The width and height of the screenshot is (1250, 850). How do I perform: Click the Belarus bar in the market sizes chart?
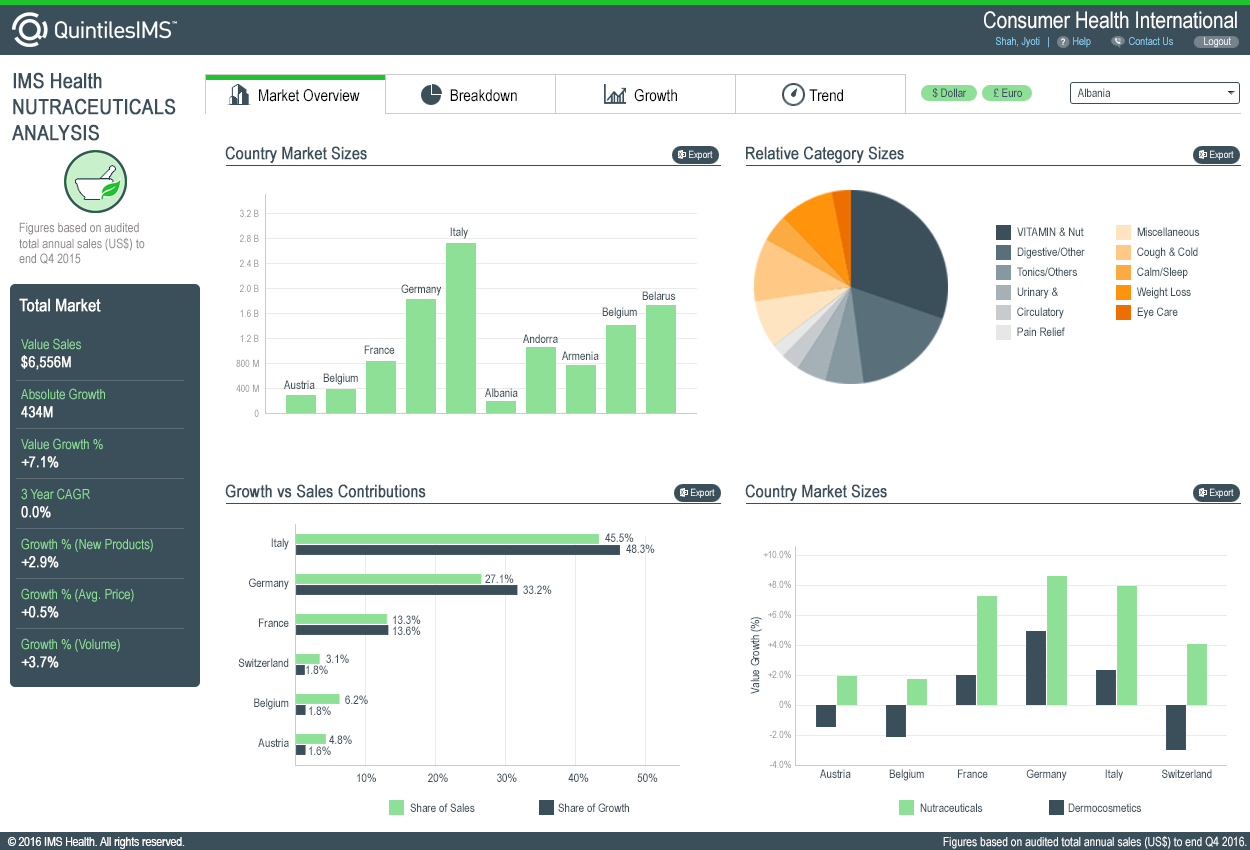click(x=661, y=359)
